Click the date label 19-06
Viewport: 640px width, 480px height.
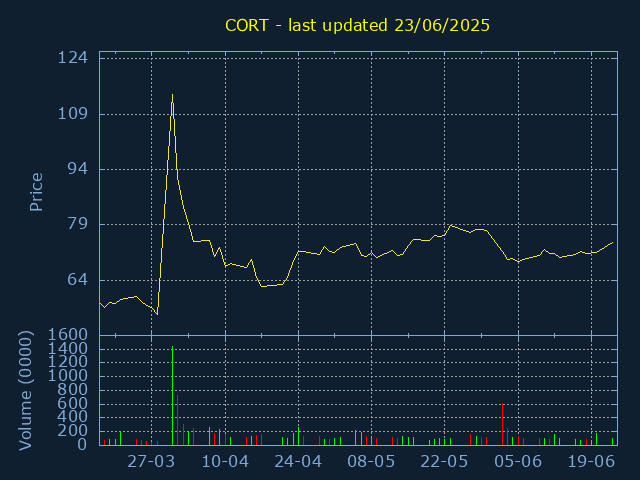tap(591, 462)
